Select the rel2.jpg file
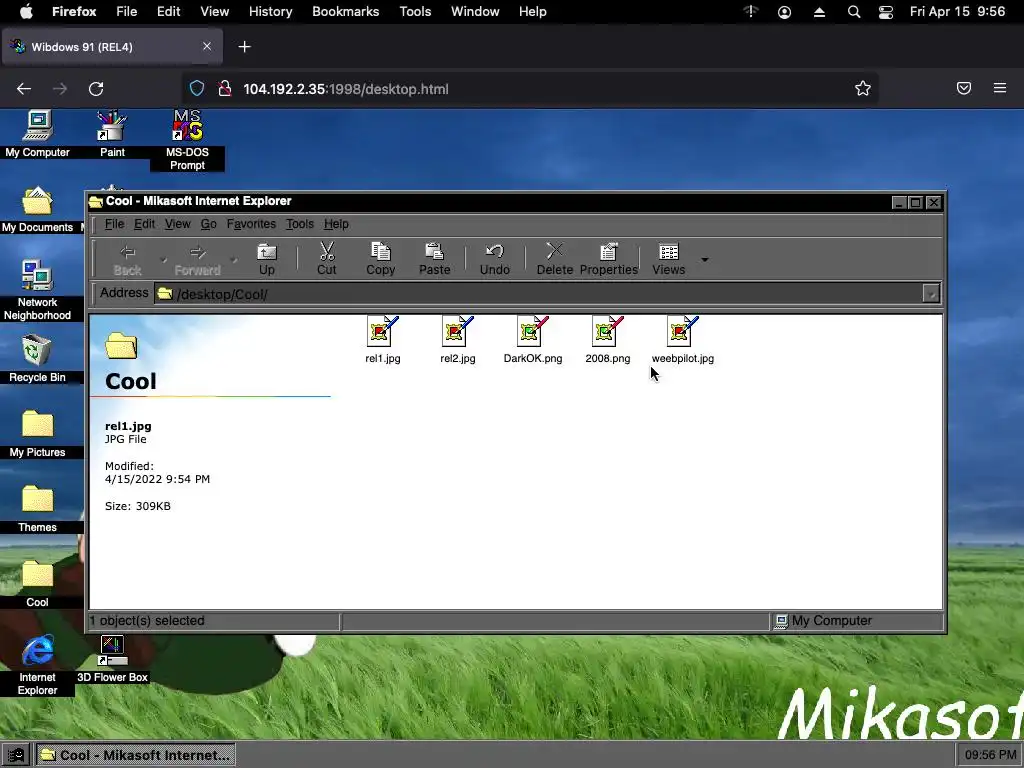 click(458, 340)
